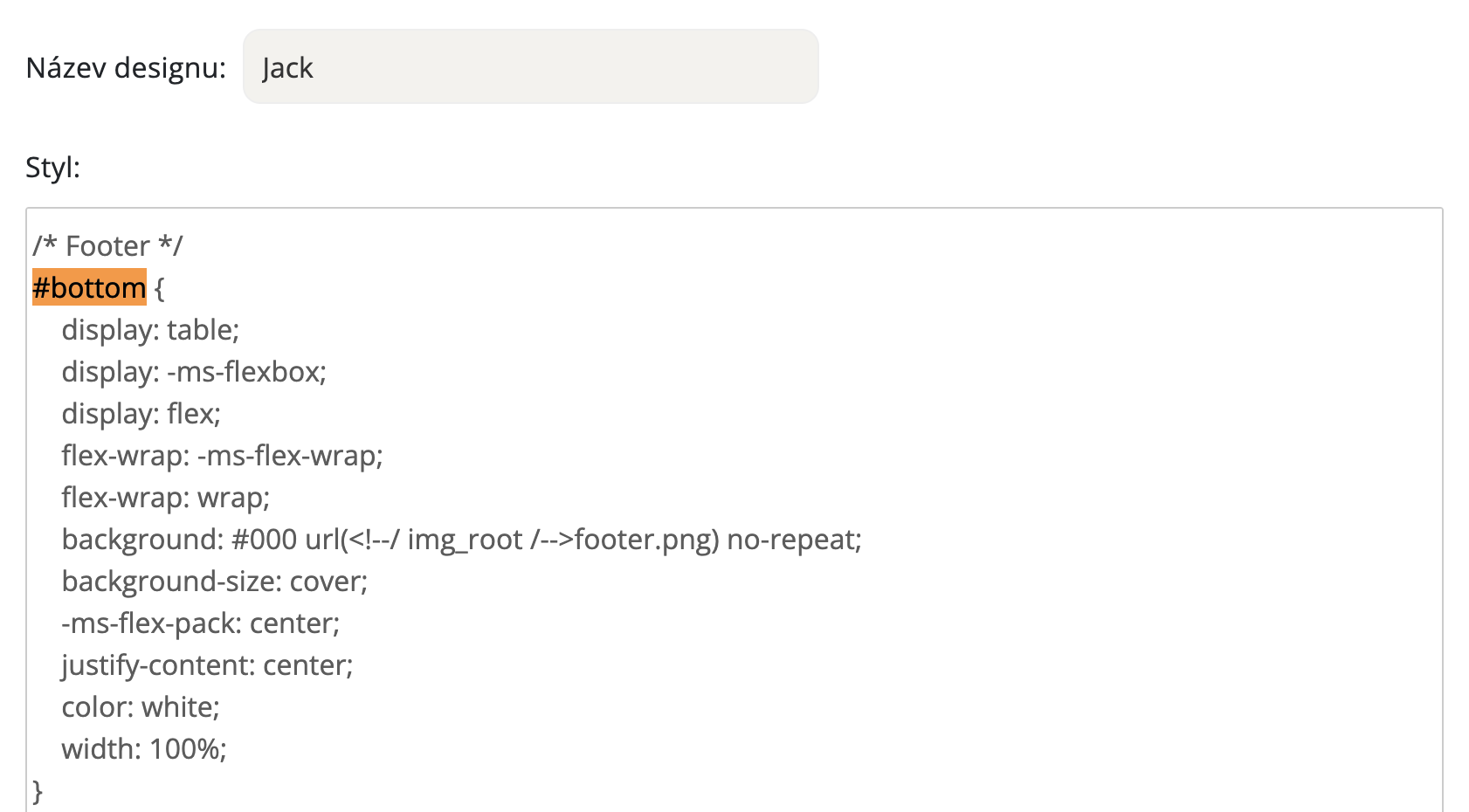
Task: Click the display: -ms-flexbox line
Action: click(x=193, y=371)
